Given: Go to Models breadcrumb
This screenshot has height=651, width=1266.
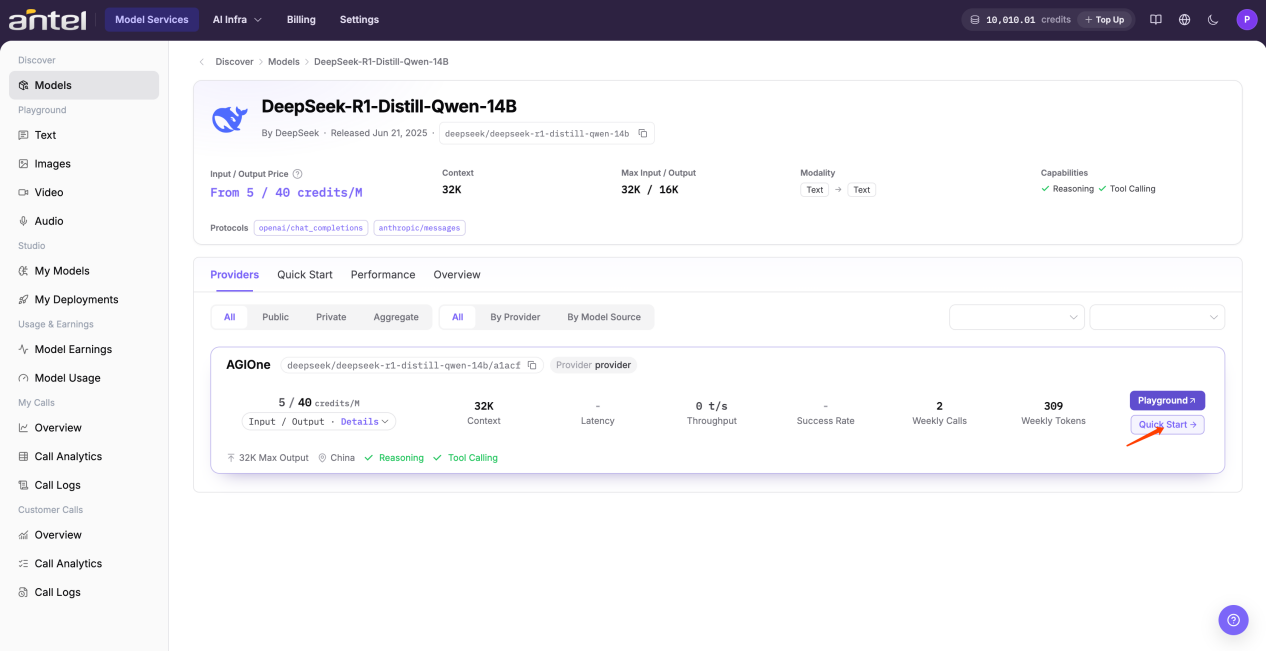Looking at the screenshot, I should pyautogui.click(x=284, y=62).
